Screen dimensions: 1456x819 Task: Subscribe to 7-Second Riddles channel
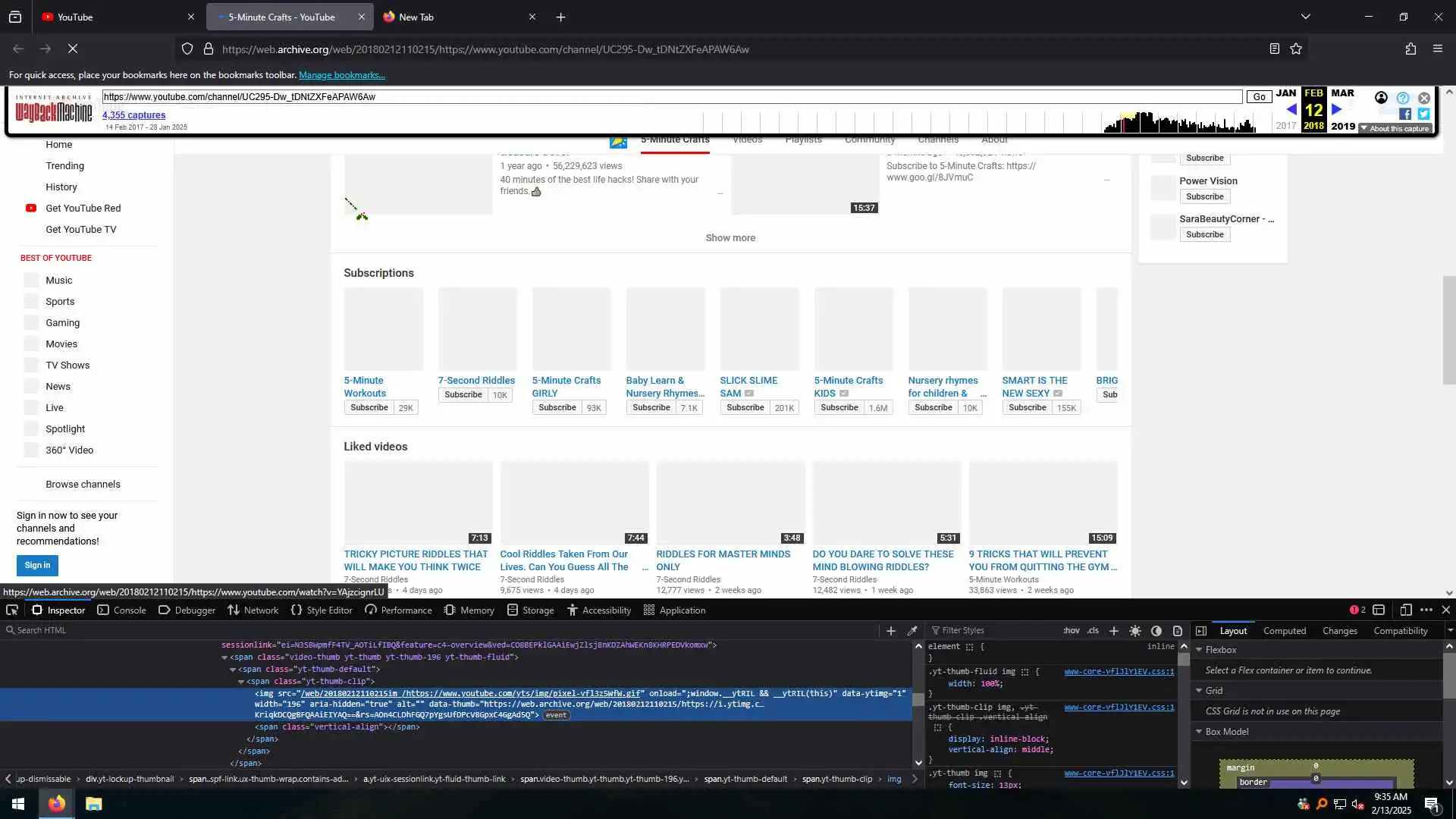coord(463,395)
